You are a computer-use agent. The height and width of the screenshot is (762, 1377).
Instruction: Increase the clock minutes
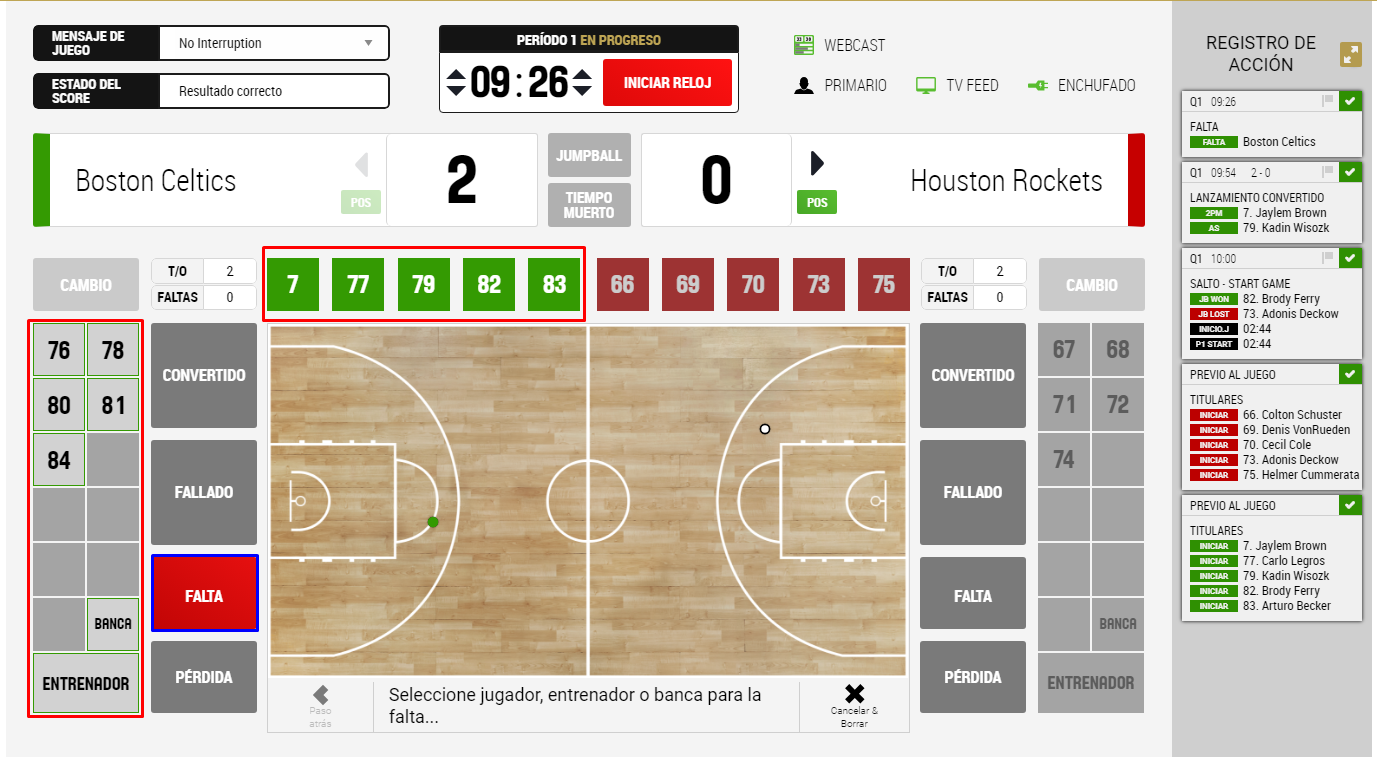point(456,73)
